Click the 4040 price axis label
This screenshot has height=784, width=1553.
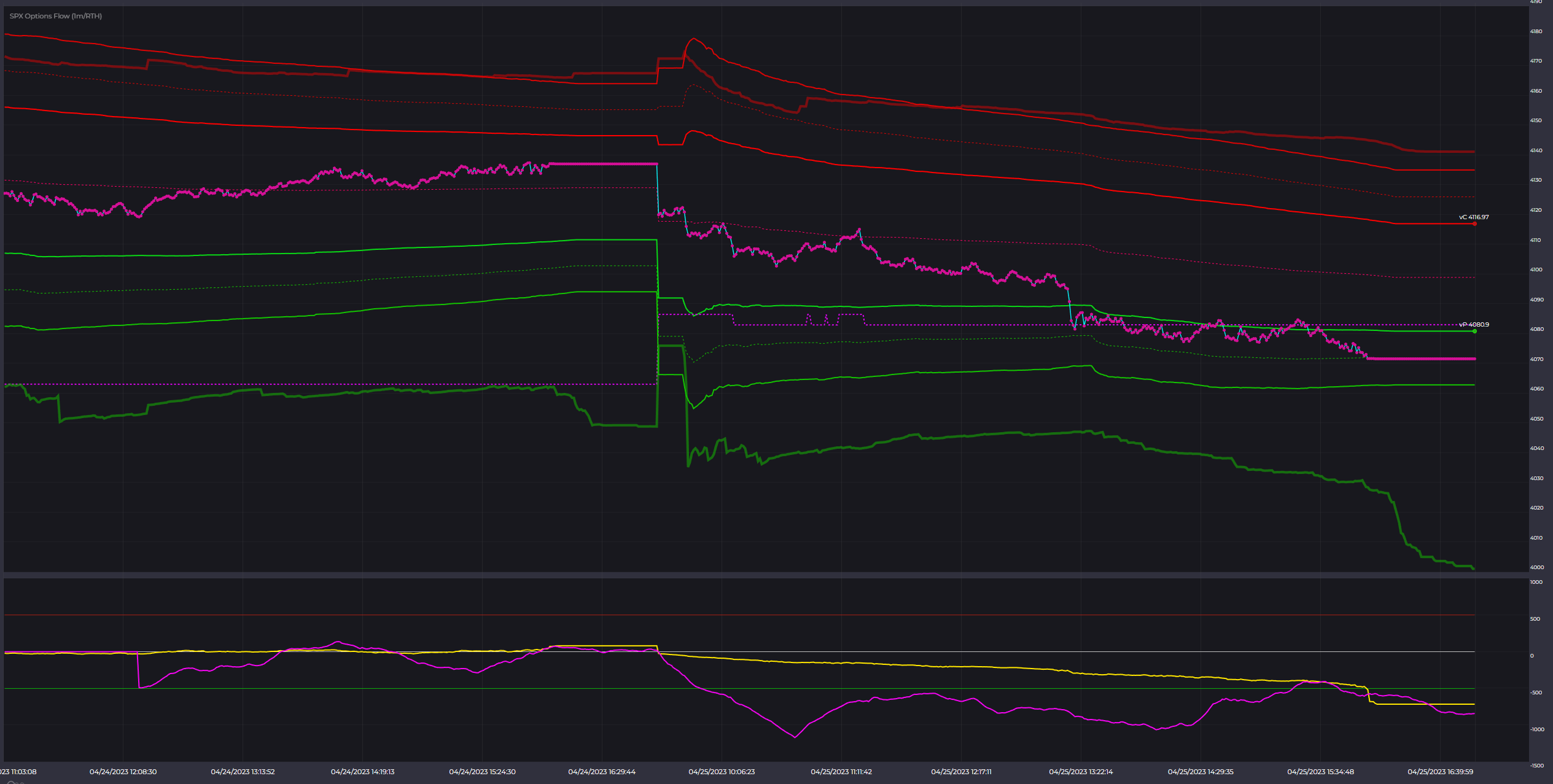click(x=1536, y=448)
